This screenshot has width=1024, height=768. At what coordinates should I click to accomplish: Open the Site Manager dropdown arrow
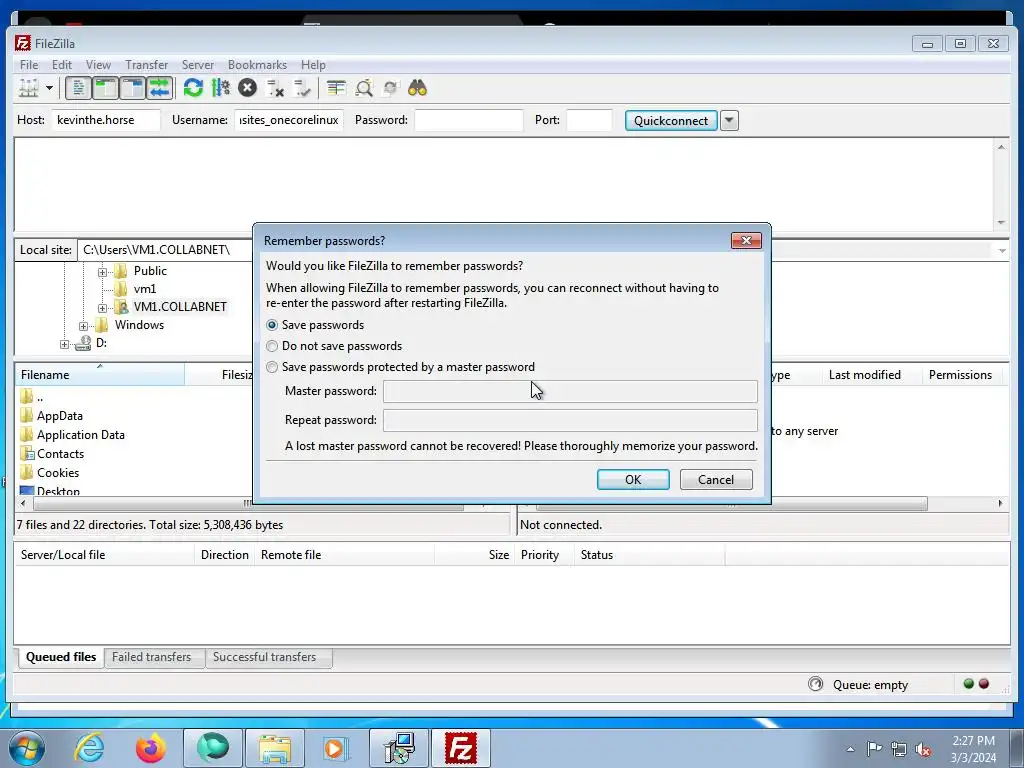[49, 88]
